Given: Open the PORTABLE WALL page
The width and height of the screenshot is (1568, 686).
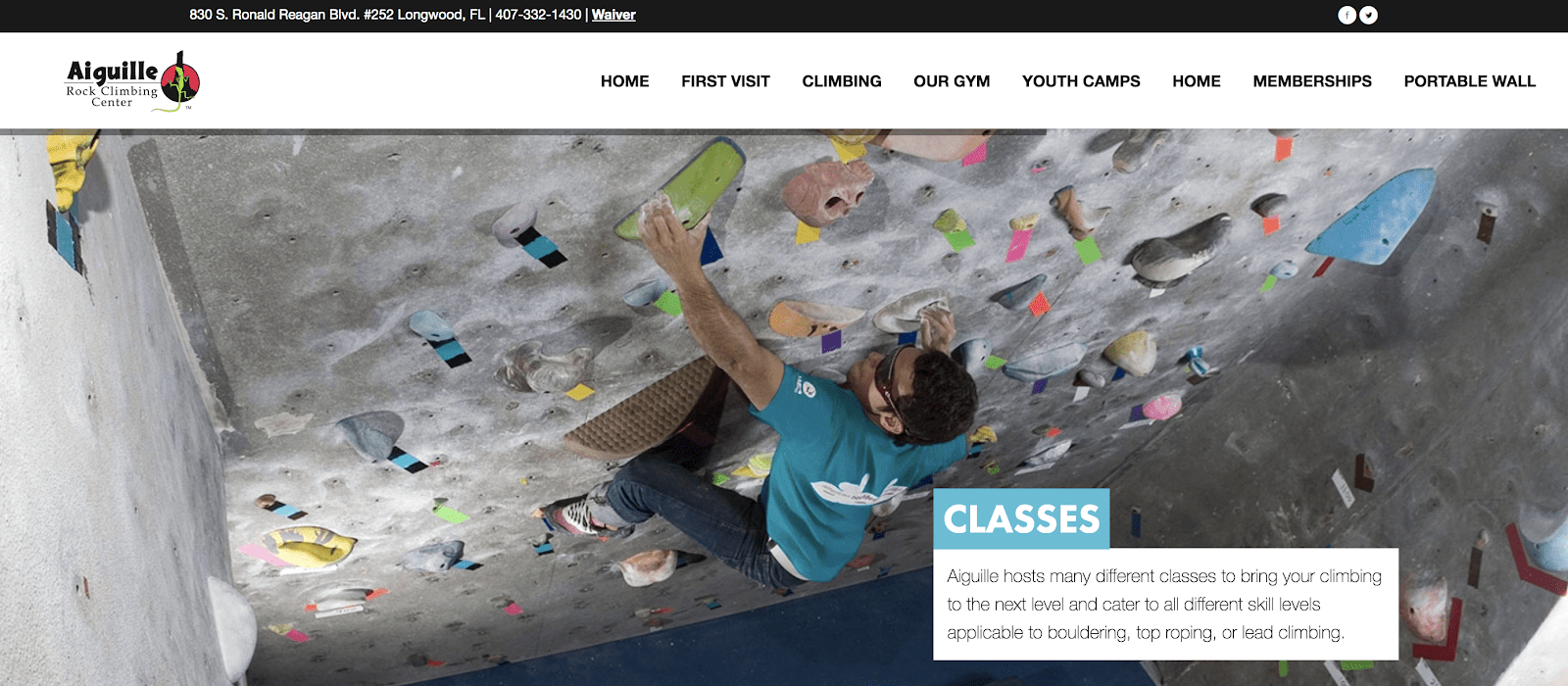Looking at the screenshot, I should coord(1470,81).
